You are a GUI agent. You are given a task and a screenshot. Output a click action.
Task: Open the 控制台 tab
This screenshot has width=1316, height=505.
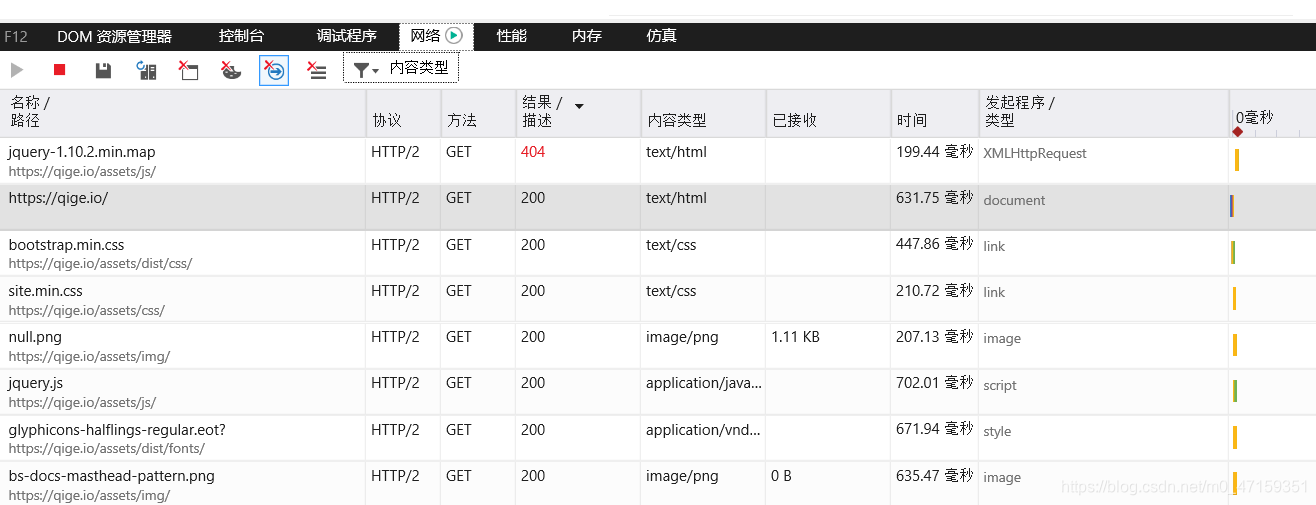coord(242,36)
